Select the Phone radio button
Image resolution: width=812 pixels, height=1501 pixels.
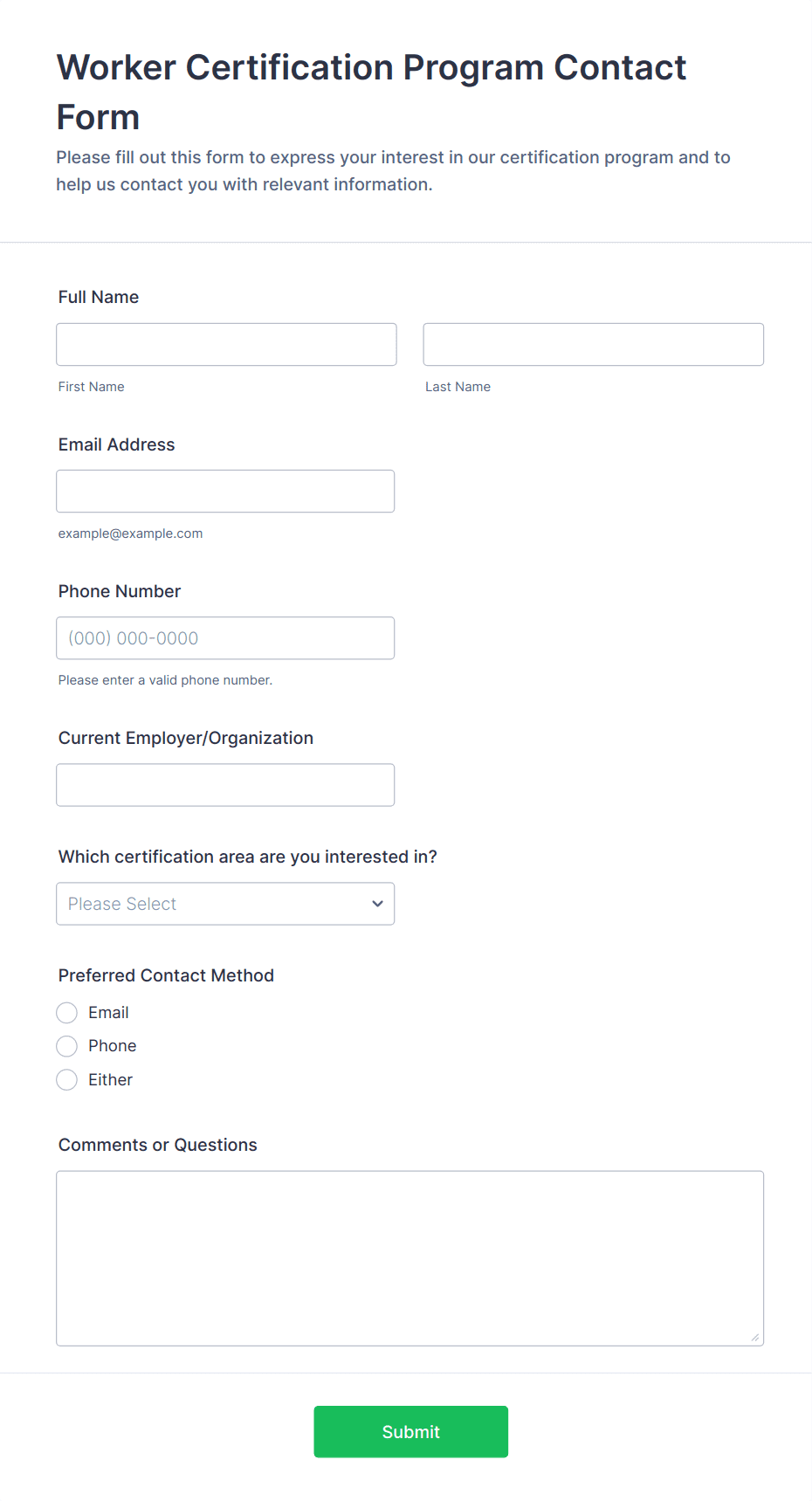click(x=67, y=1045)
